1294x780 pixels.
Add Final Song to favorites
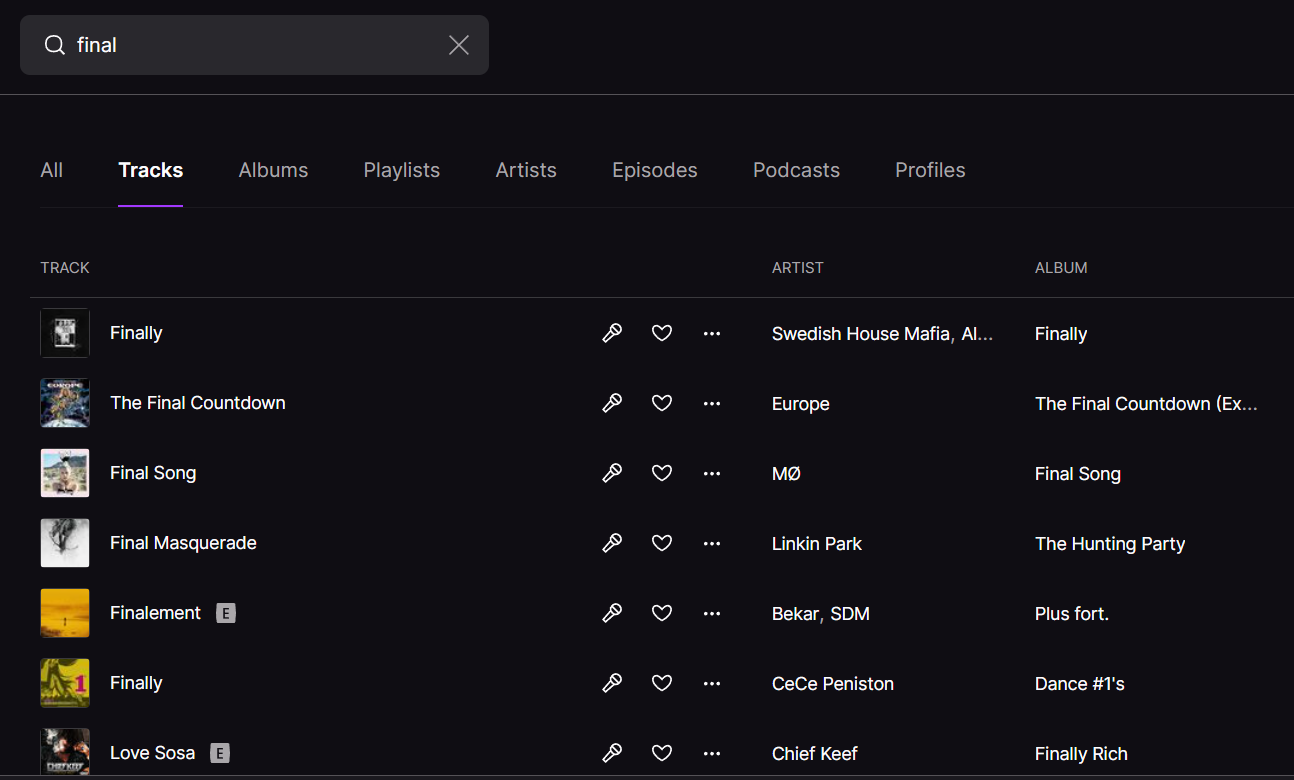[x=662, y=473]
